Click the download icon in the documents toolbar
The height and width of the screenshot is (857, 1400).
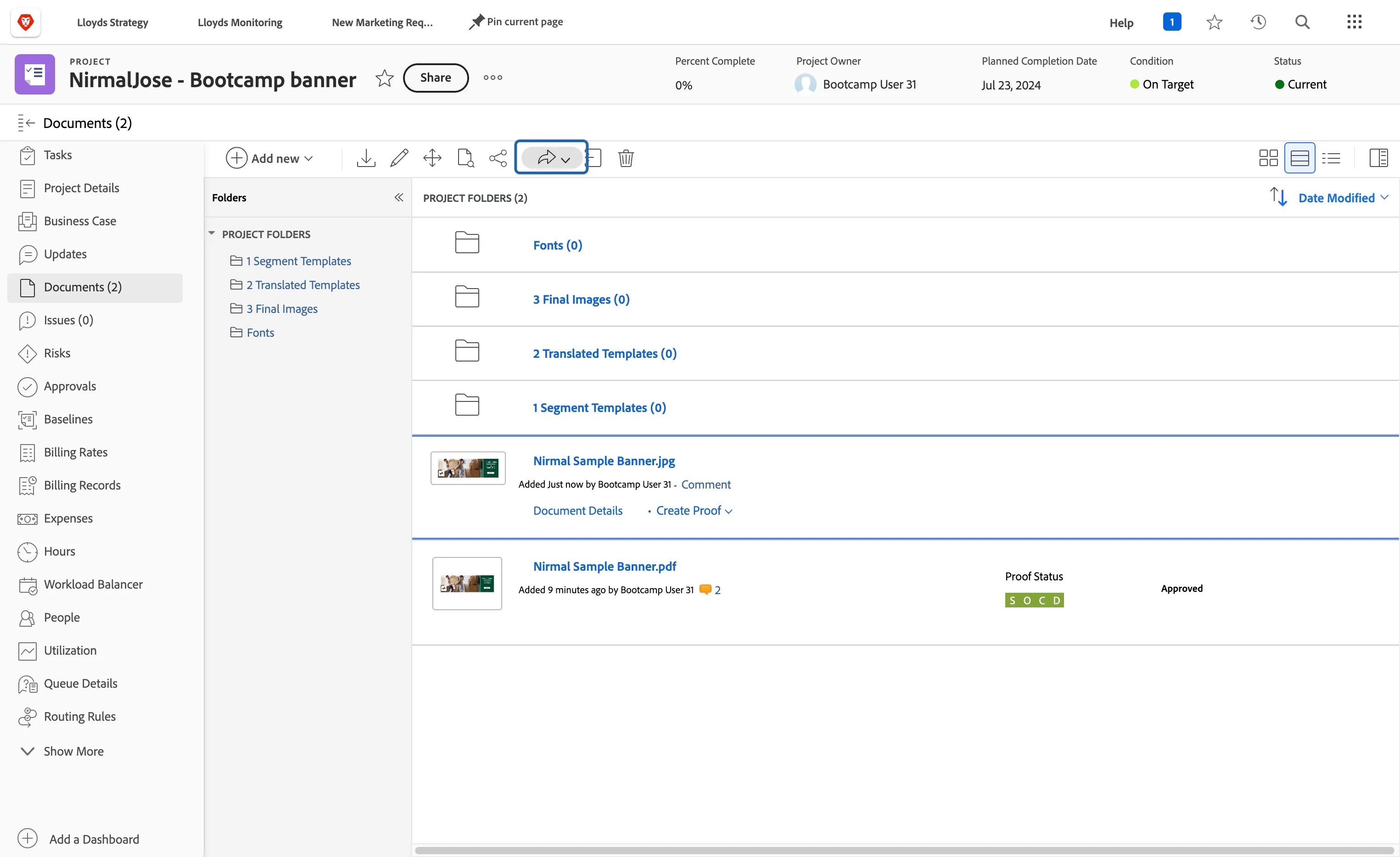coord(366,158)
